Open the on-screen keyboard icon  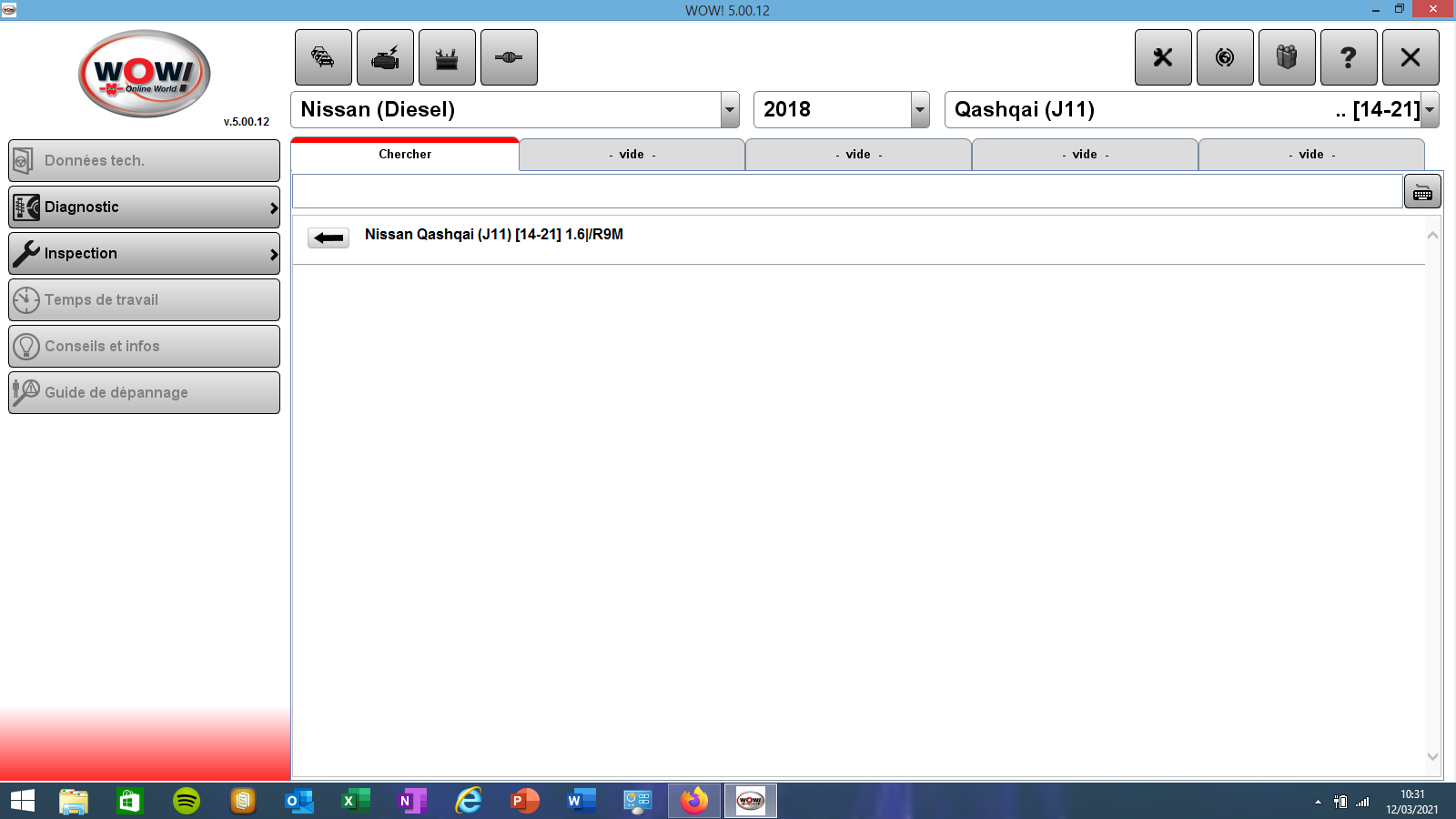click(x=1422, y=192)
